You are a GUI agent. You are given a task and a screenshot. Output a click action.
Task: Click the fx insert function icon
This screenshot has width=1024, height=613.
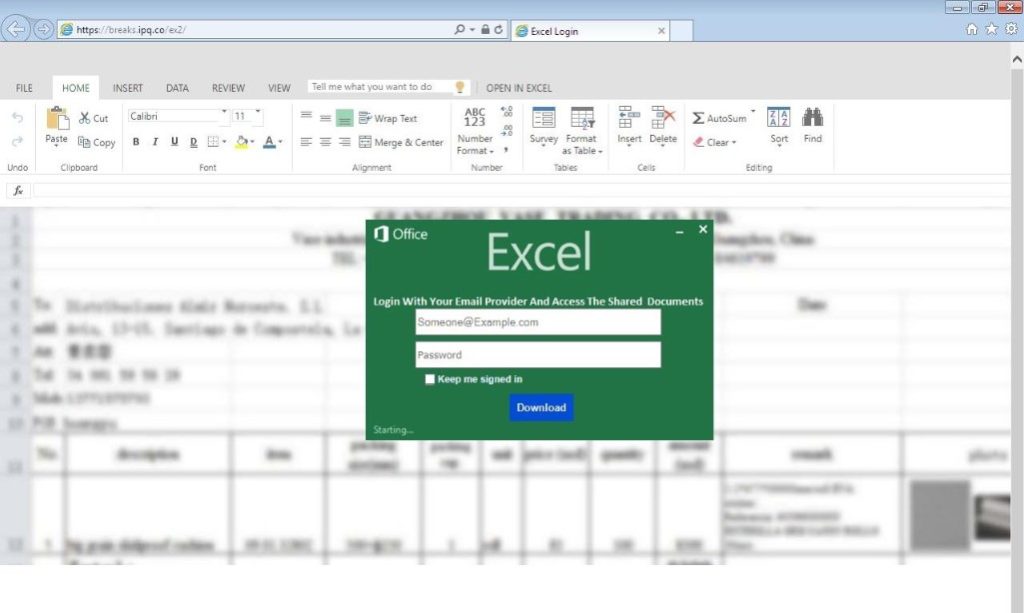[x=18, y=191]
